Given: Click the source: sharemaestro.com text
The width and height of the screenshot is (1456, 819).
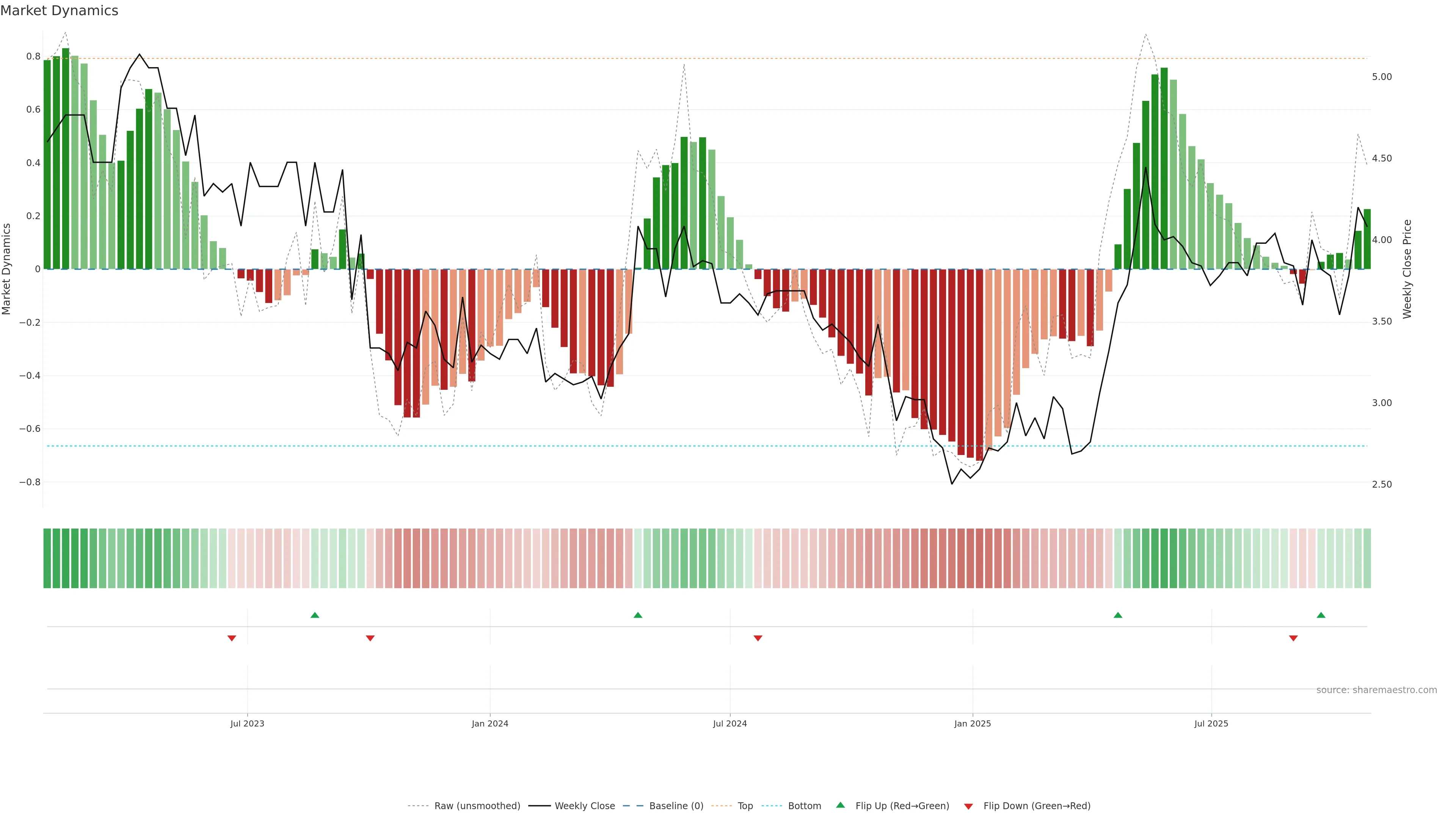Looking at the screenshot, I should tap(1376, 690).
